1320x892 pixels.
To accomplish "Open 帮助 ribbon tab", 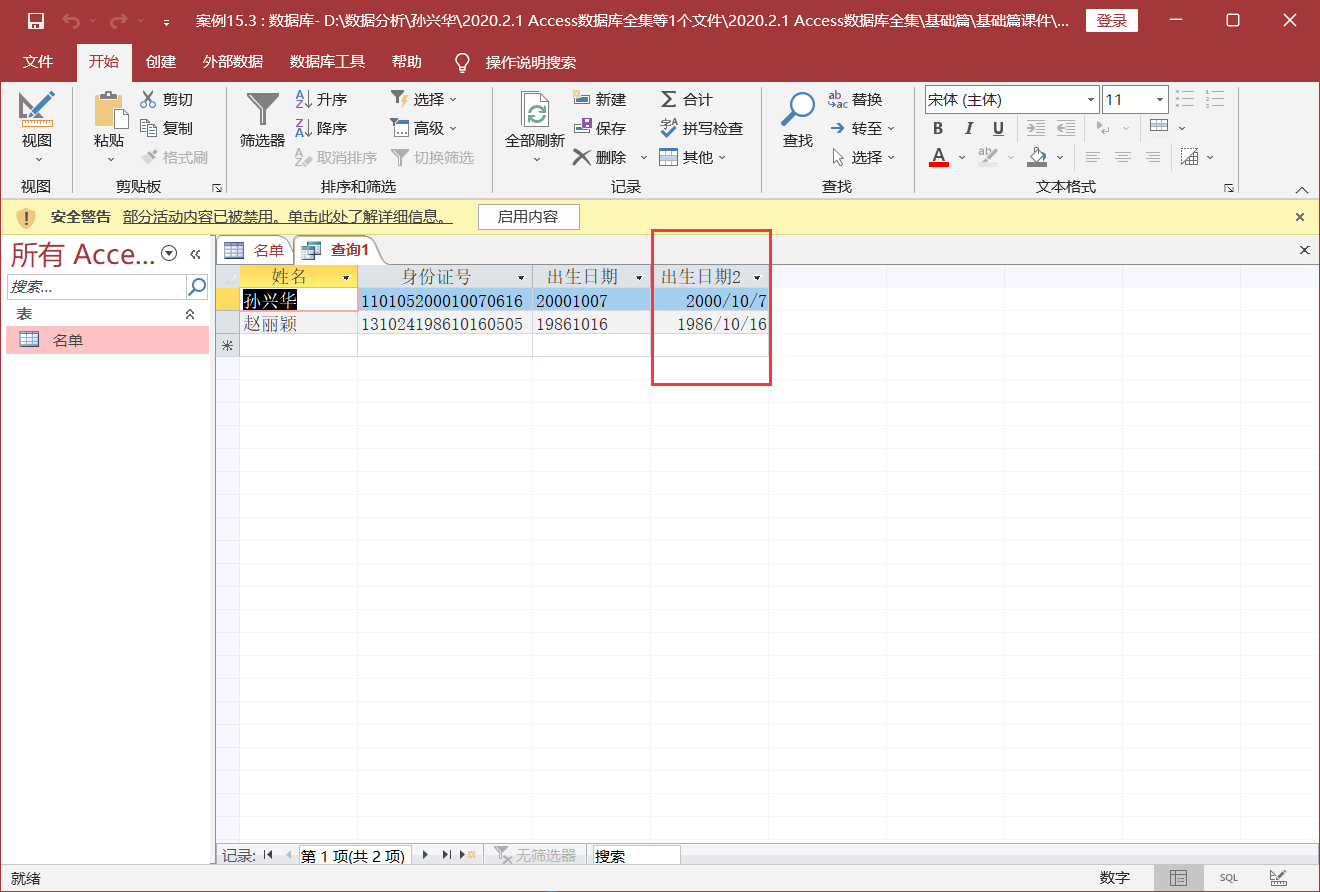I will point(407,62).
